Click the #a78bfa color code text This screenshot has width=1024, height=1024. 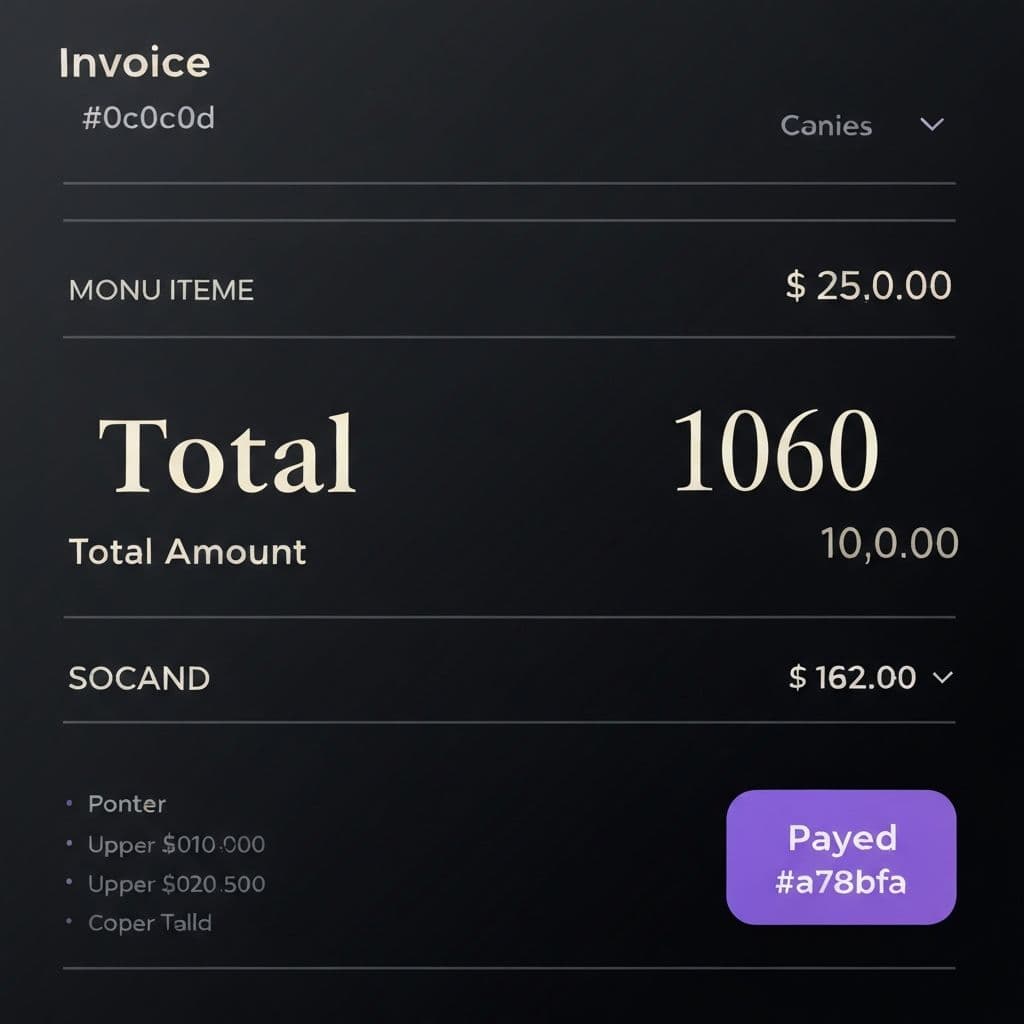point(841,883)
